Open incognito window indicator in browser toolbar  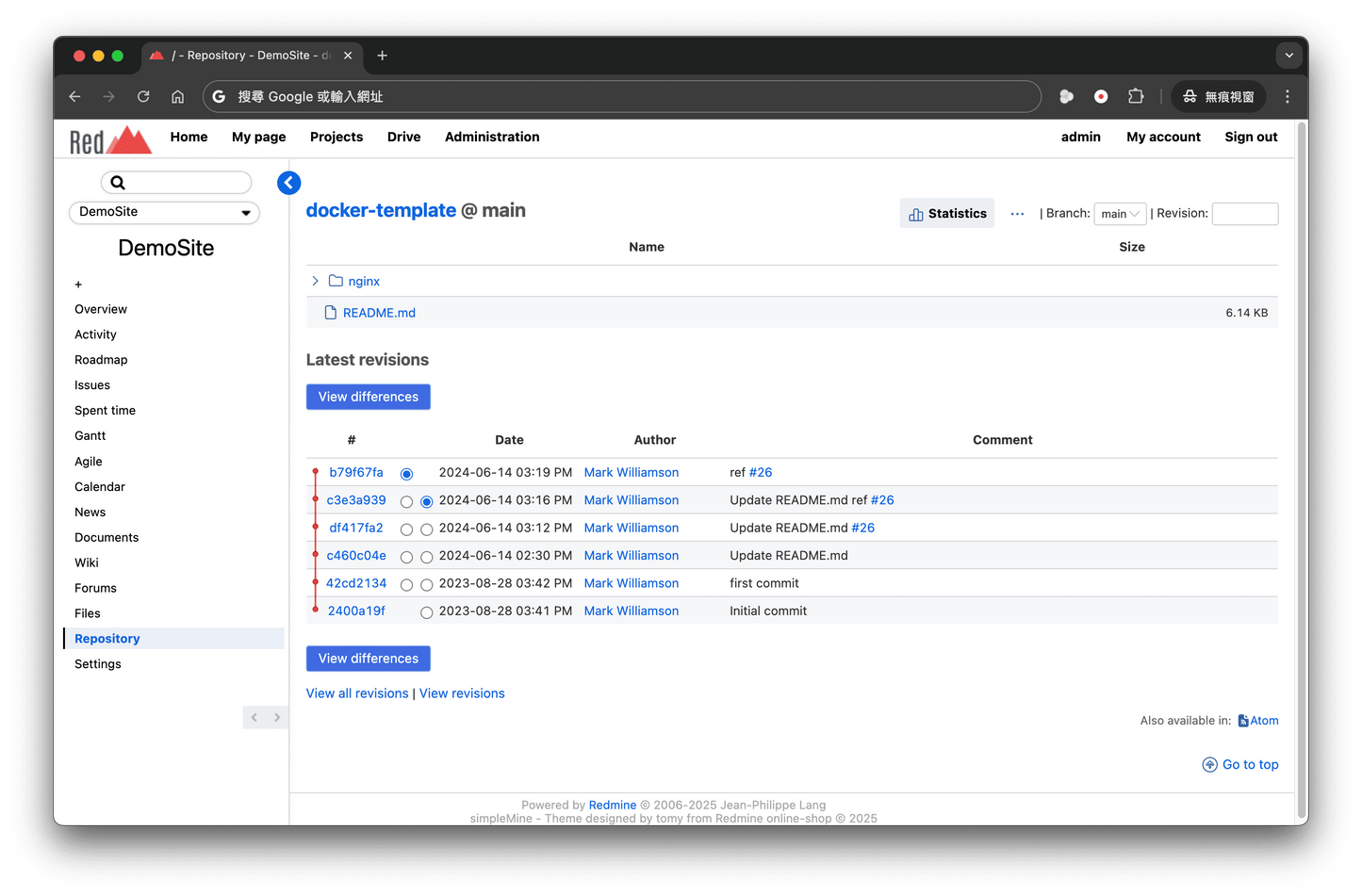1218,96
